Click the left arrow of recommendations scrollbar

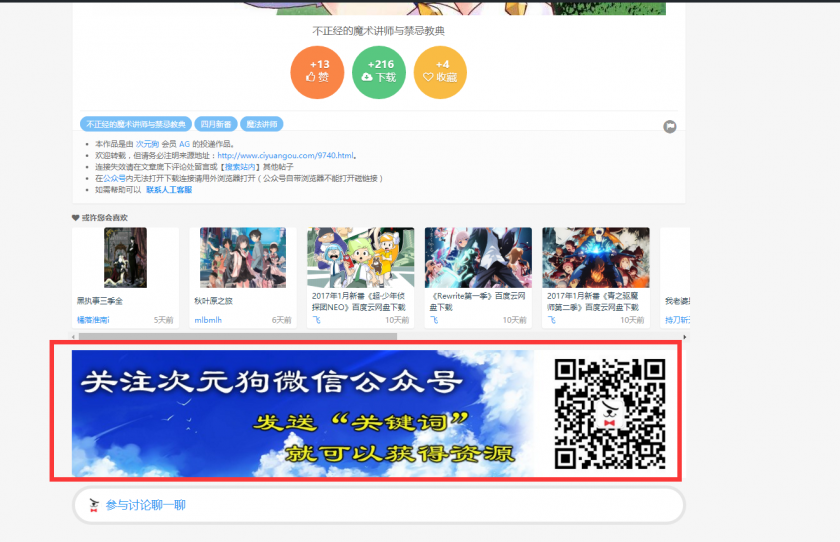coord(73,337)
